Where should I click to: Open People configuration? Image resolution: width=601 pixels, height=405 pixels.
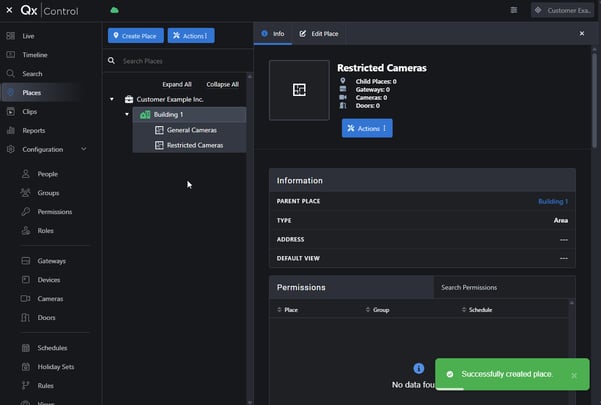(x=48, y=174)
